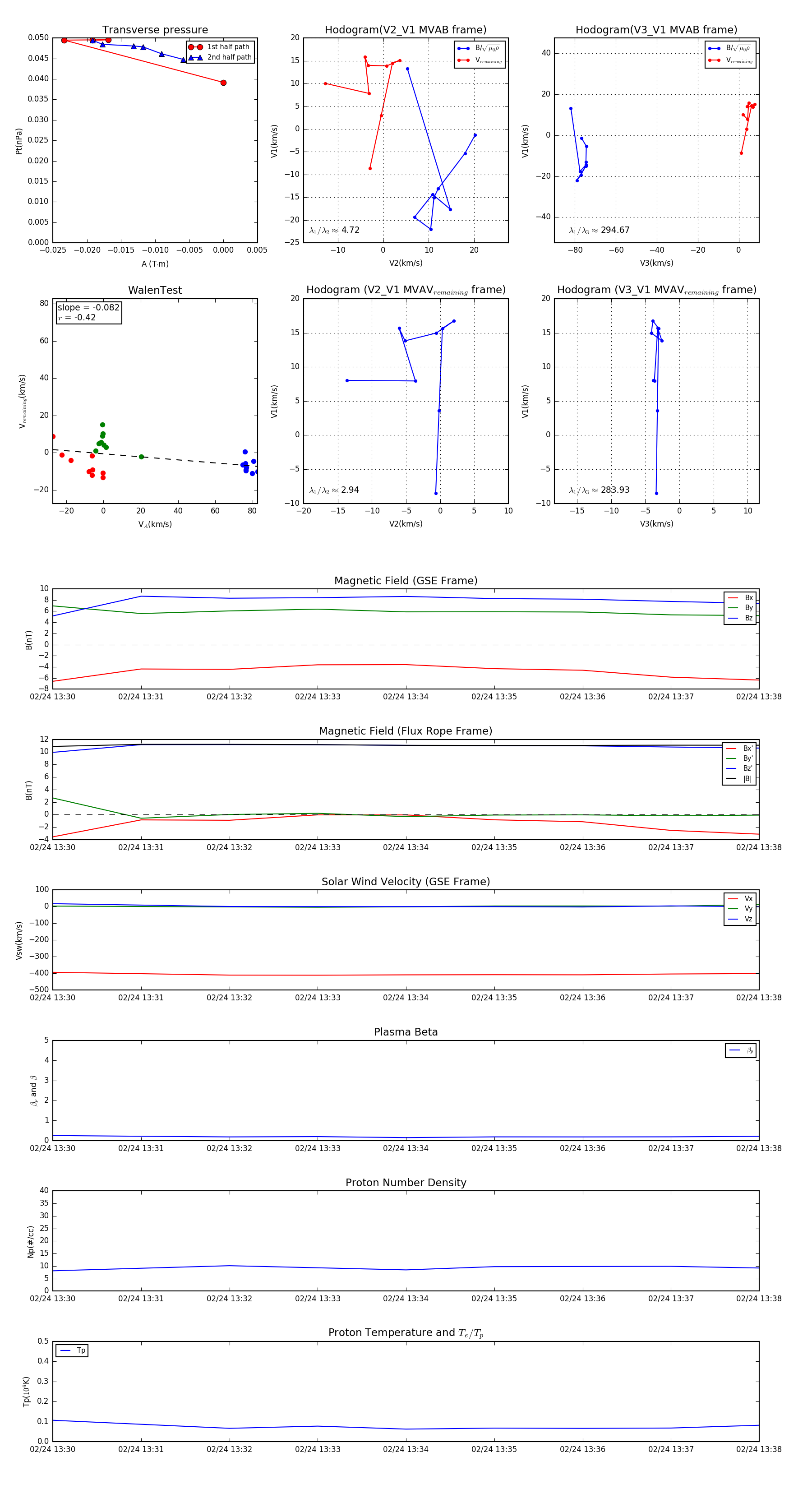Click B/√μ0ρ legend entry in V2_V1 MVAB hodogram
The height and width of the screenshot is (1489, 812).
point(479,48)
